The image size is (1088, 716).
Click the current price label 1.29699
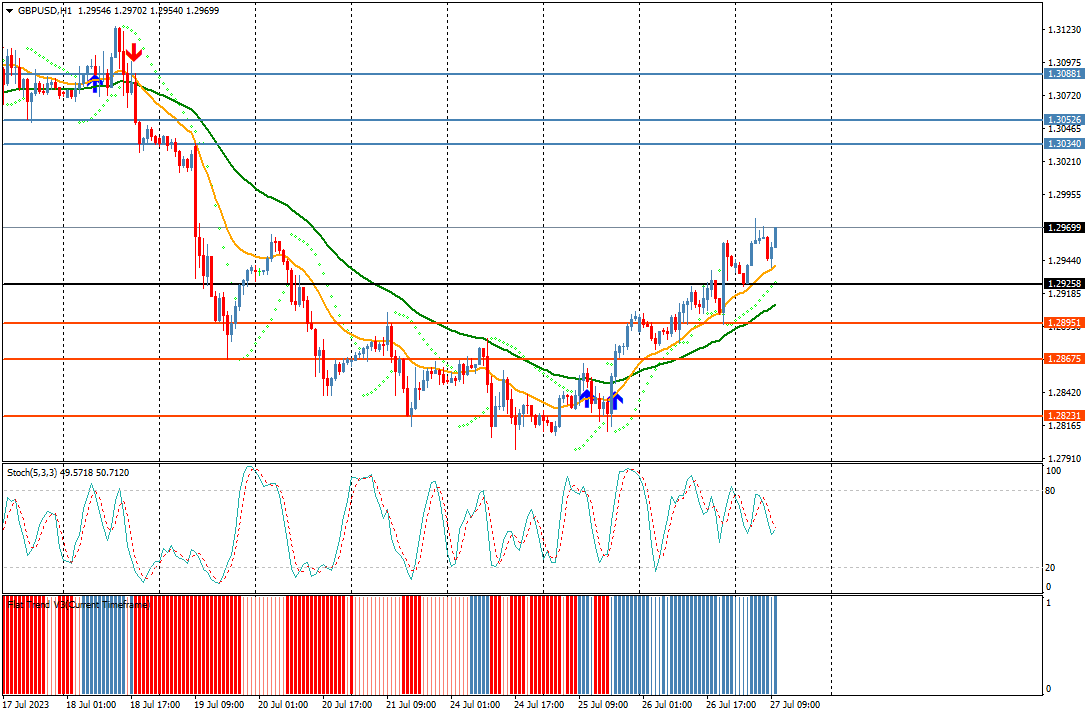pyautogui.click(x=1064, y=228)
